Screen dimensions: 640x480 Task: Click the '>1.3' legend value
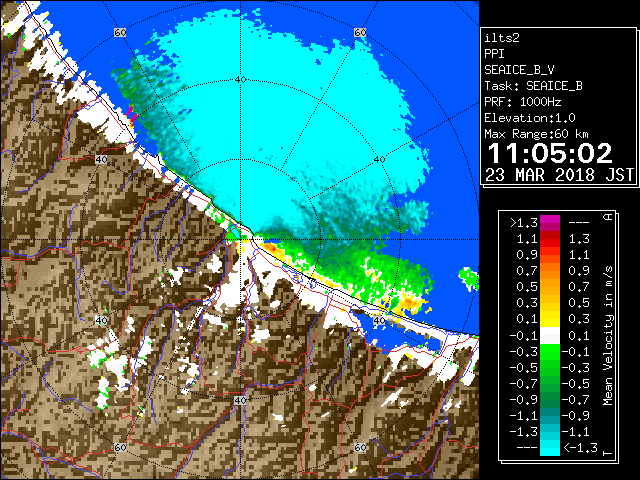click(x=523, y=223)
